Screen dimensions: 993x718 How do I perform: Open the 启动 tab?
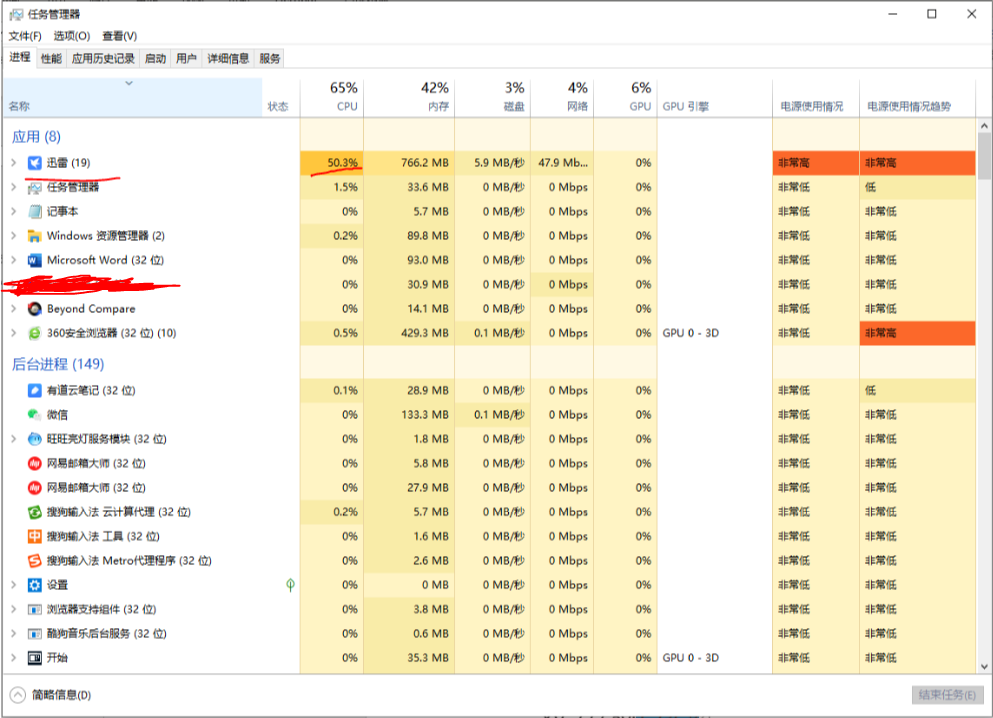(155, 59)
